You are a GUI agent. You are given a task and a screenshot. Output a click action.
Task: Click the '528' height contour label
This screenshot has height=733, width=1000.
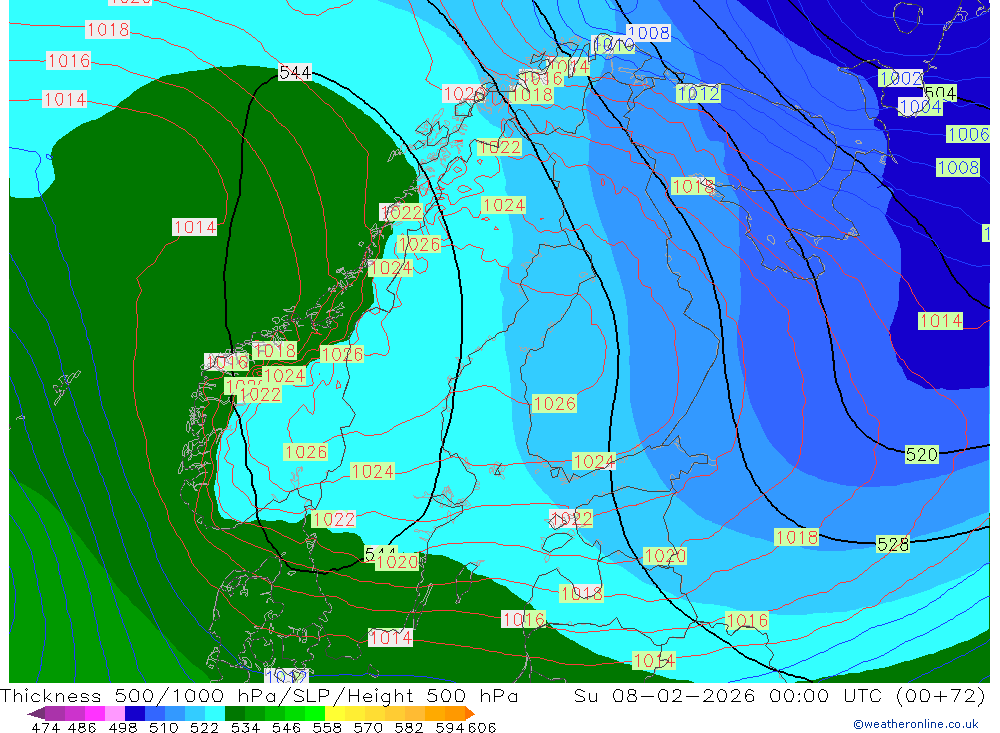(893, 544)
